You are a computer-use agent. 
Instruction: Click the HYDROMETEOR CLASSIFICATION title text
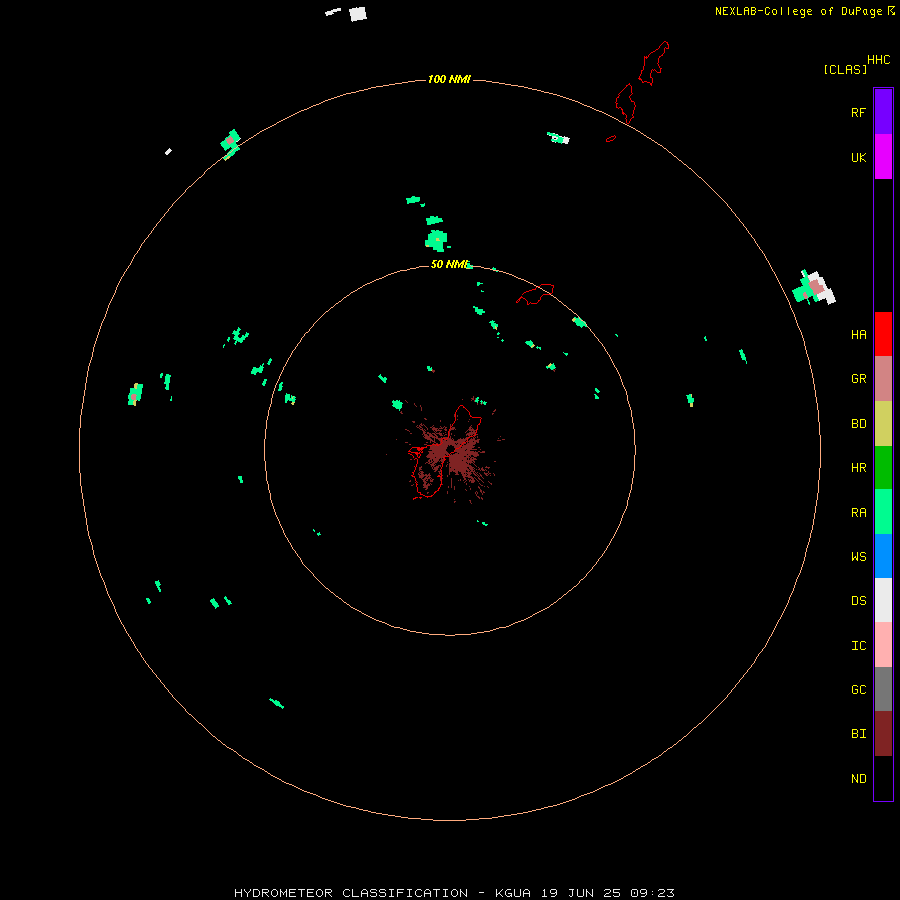coord(351,893)
